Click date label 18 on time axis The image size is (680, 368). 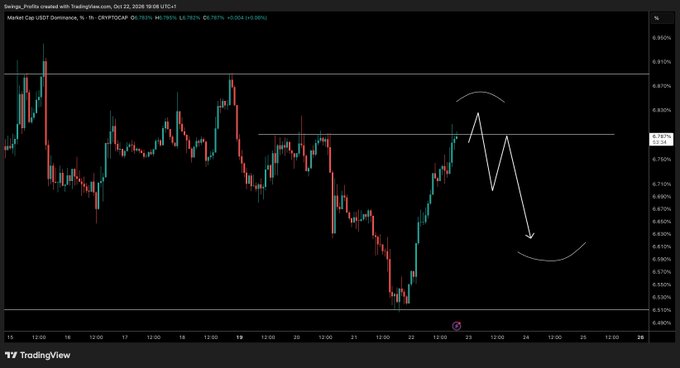click(x=182, y=337)
